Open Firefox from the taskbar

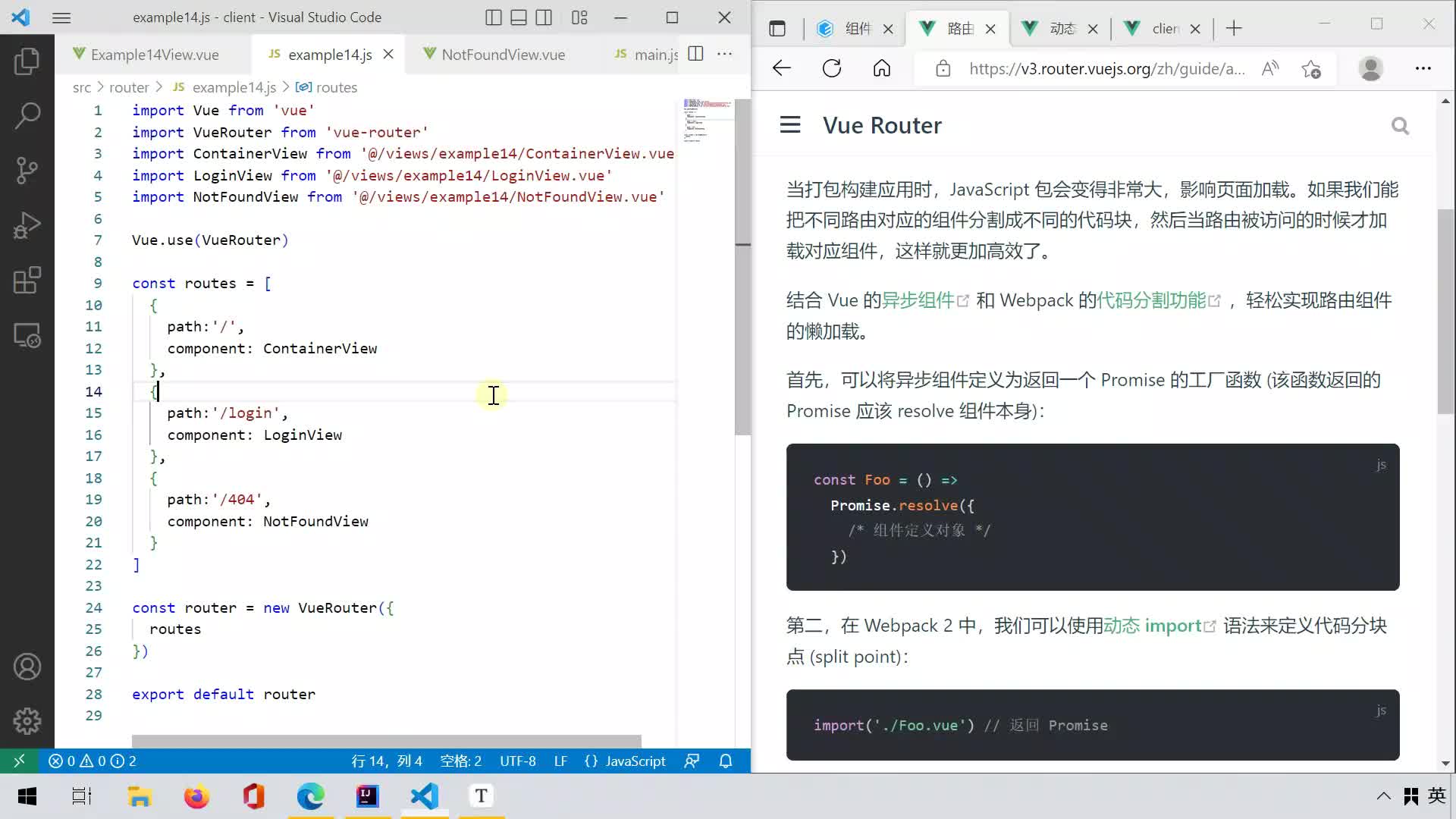pos(196,796)
